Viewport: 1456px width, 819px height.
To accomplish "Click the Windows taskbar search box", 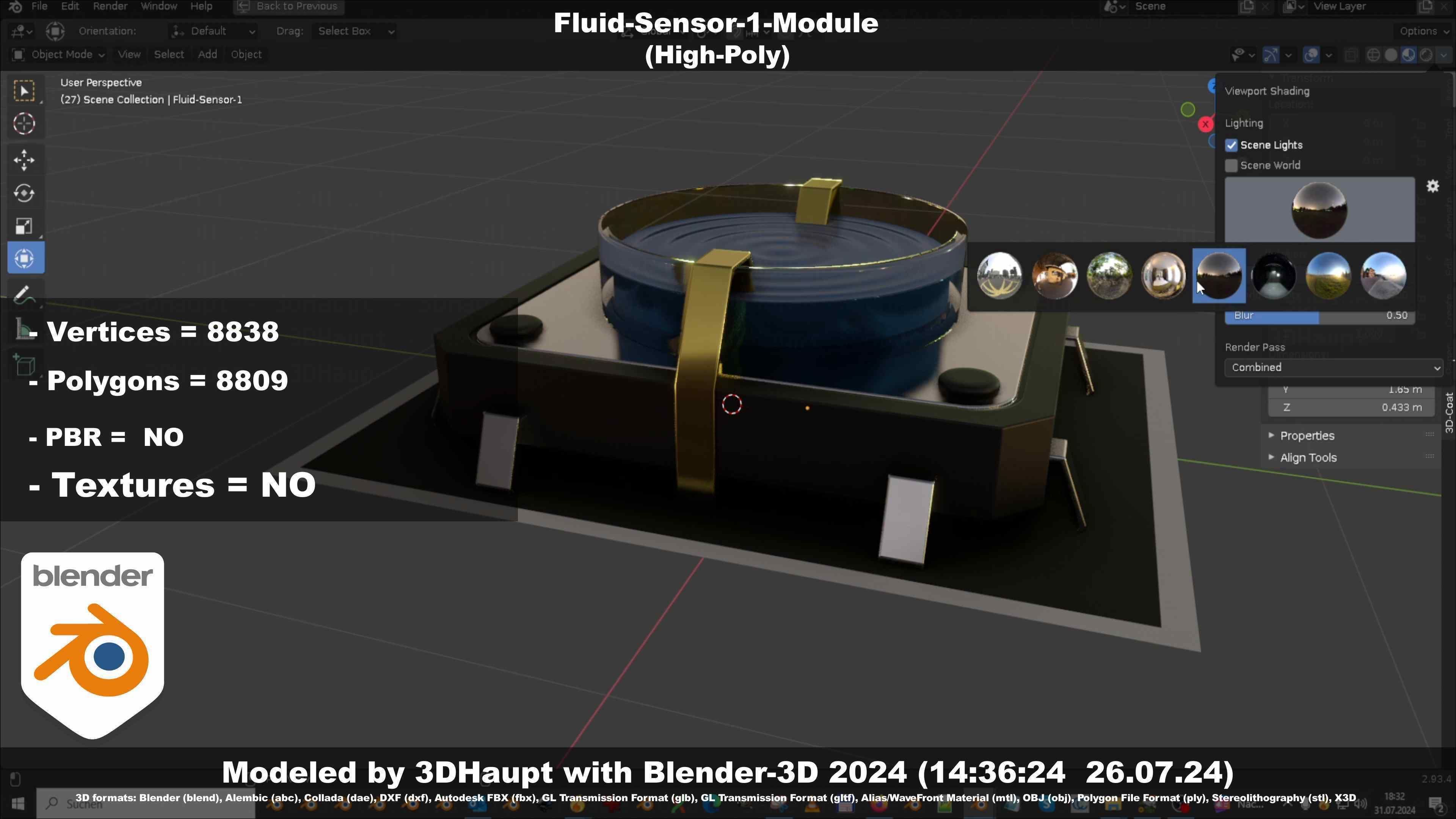I will click(x=146, y=803).
